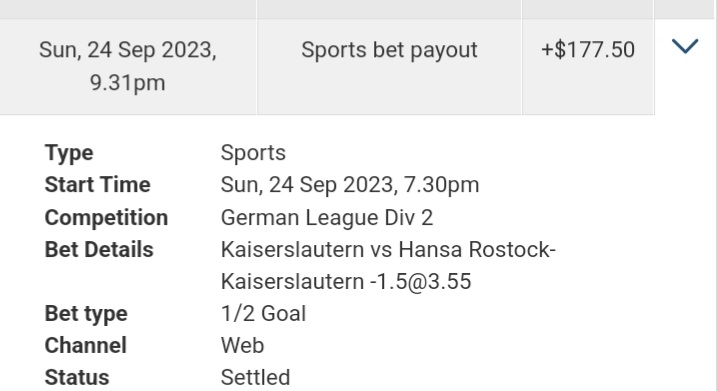The width and height of the screenshot is (717, 391).
Task: Collapse transaction row with chevron arrow
Action: (x=685, y=46)
